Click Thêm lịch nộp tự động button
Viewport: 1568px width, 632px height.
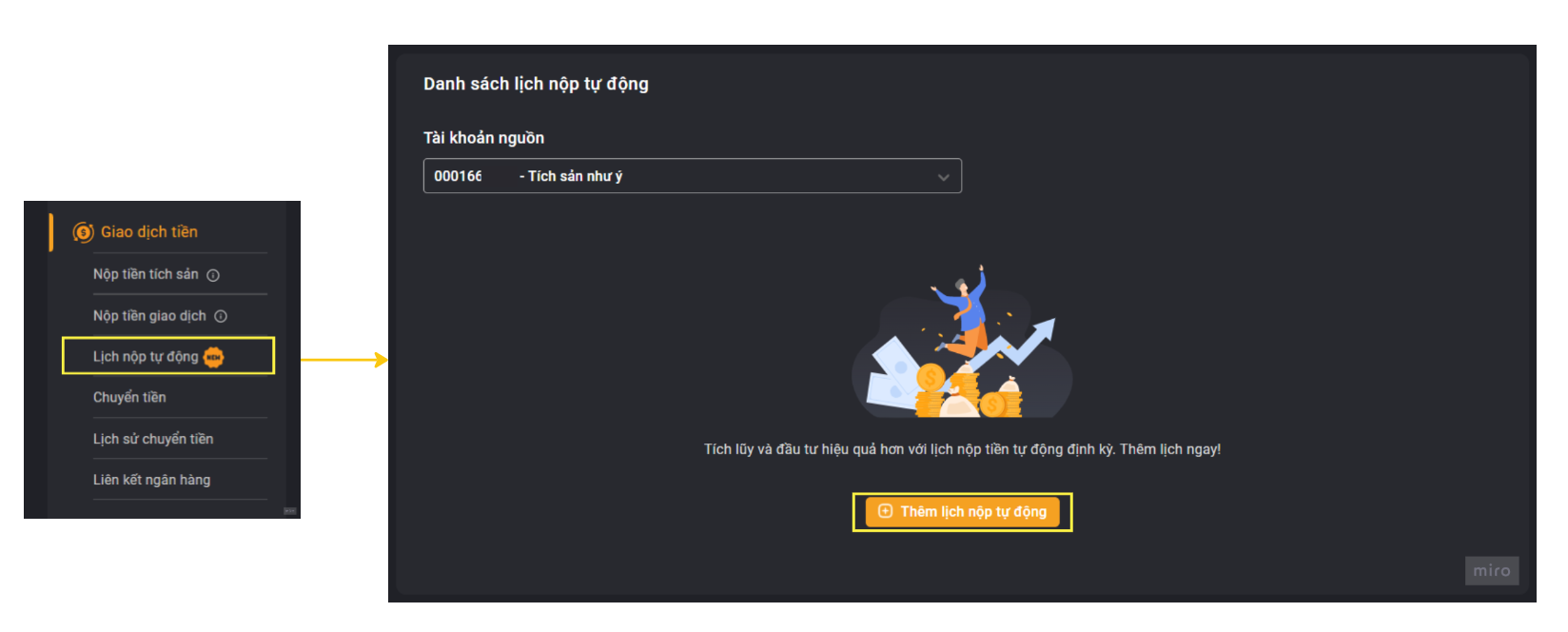tap(962, 512)
